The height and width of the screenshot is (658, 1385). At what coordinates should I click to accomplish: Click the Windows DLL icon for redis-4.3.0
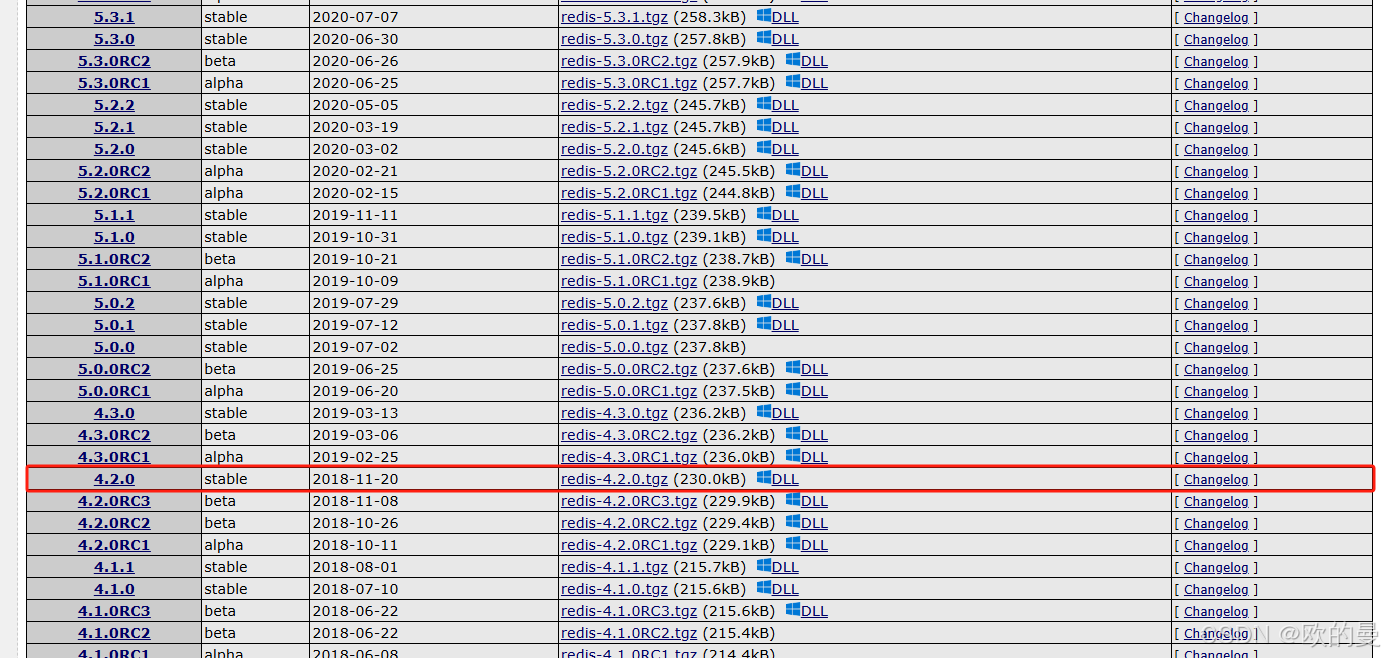[764, 412]
